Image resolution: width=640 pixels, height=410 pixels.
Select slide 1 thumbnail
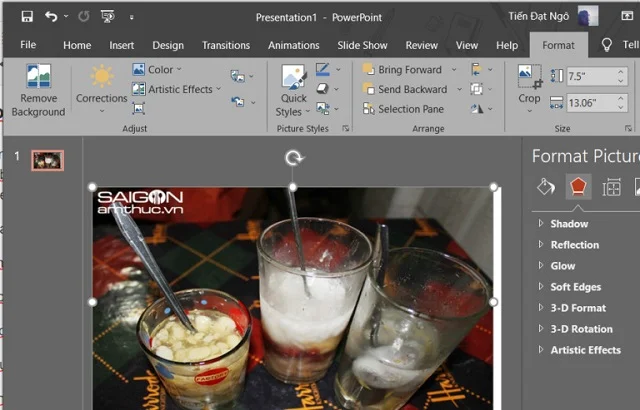(x=47, y=160)
